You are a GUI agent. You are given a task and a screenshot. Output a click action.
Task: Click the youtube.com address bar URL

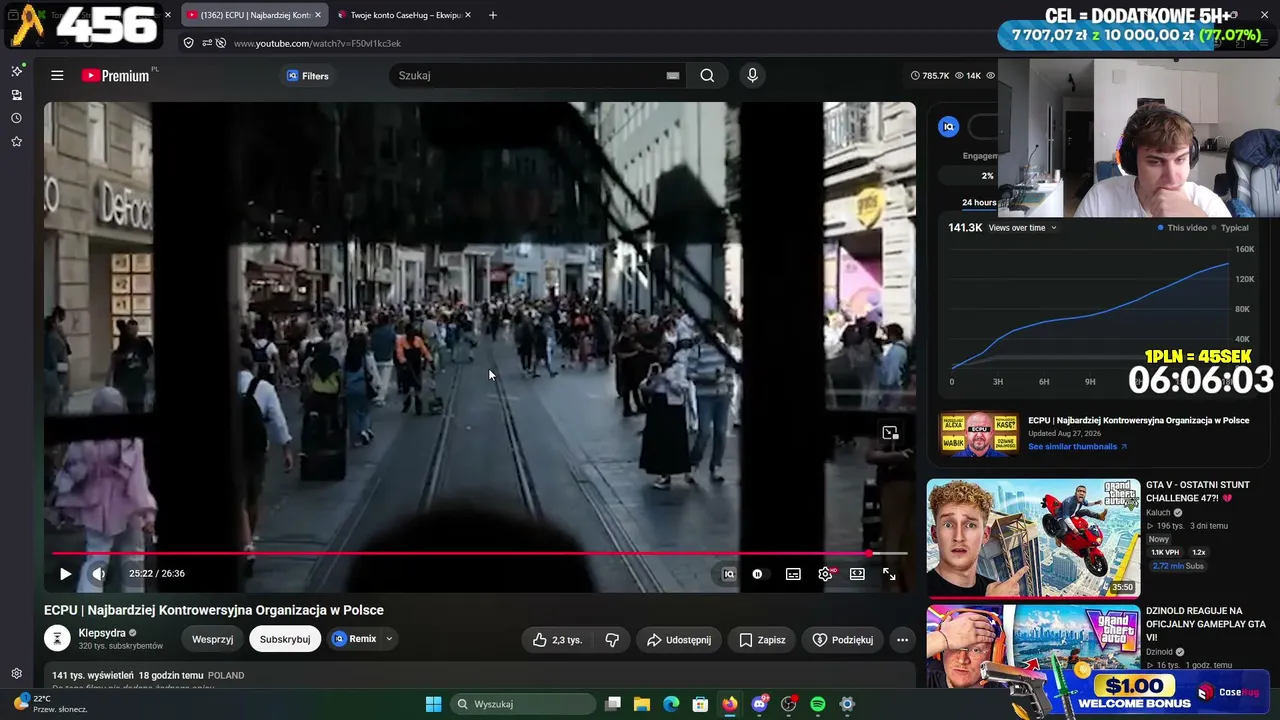point(317,43)
